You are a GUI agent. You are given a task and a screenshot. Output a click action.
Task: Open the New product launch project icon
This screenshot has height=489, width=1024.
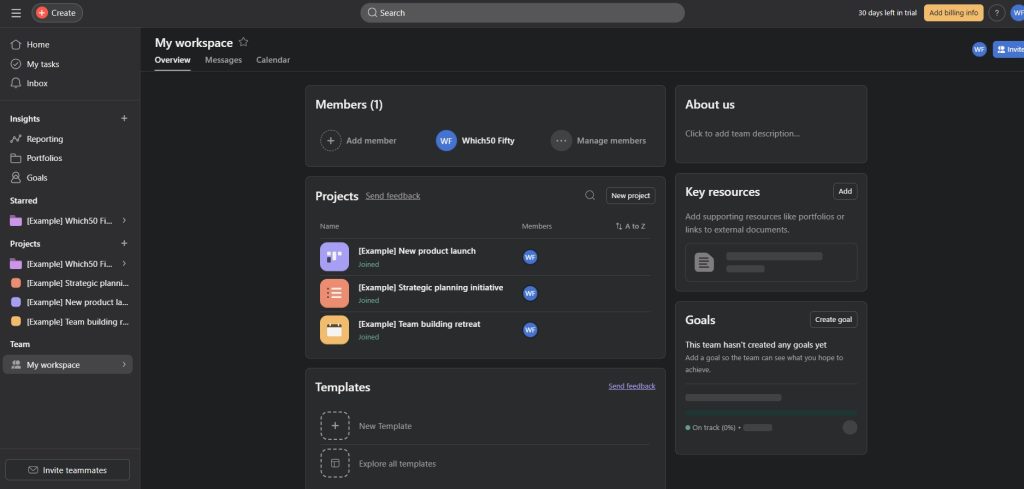point(334,256)
